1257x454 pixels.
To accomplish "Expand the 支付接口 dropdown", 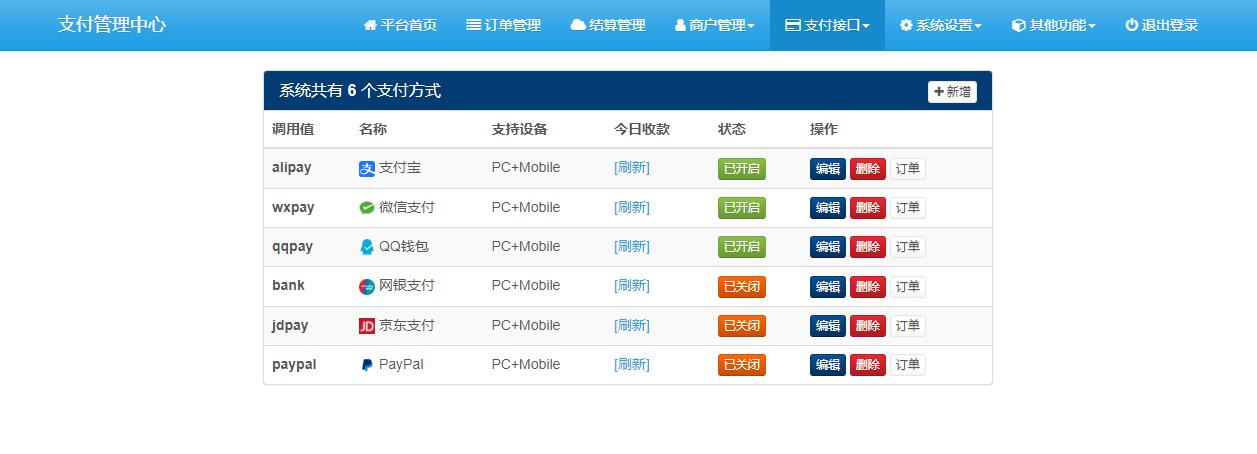I will coord(828,25).
